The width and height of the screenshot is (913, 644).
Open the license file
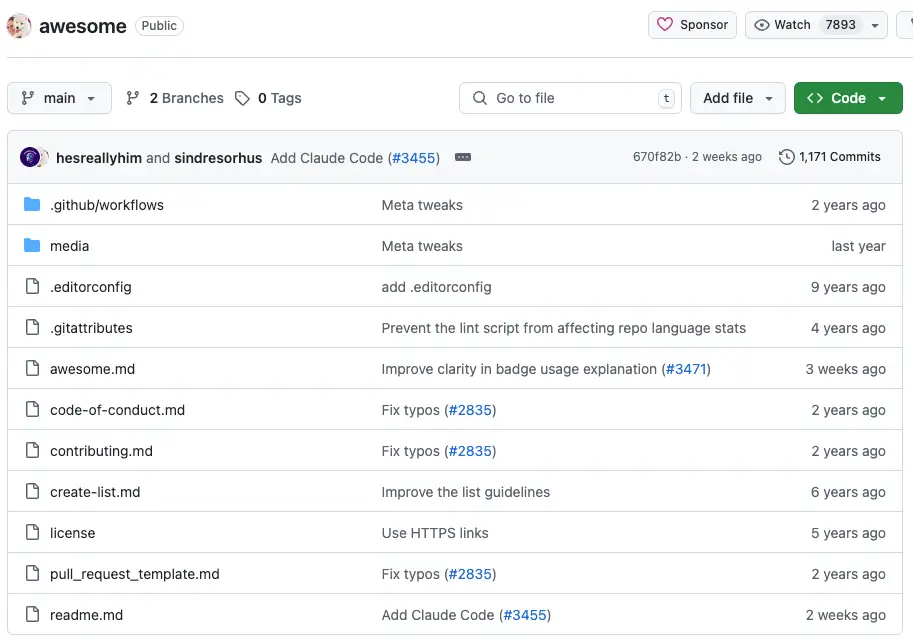coord(73,533)
